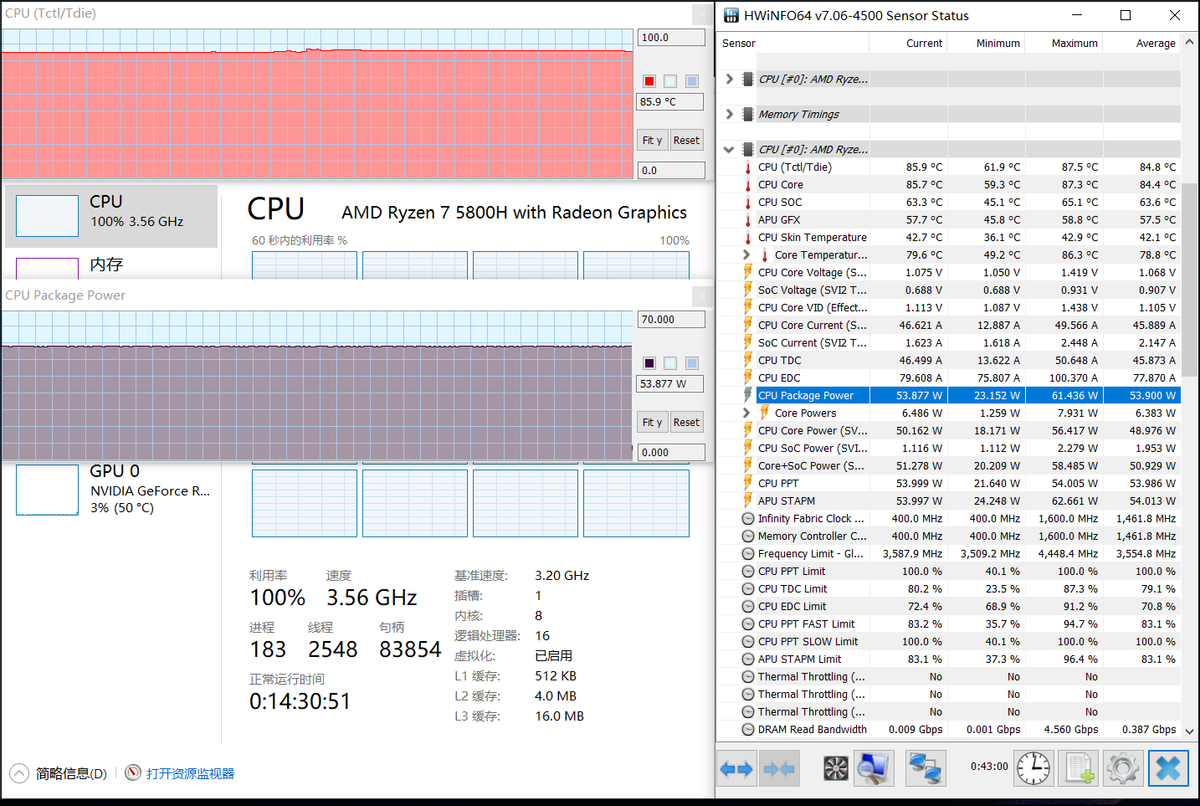The width and height of the screenshot is (1200, 806).
Task: Click the networked computers remote icon
Action: click(x=926, y=769)
